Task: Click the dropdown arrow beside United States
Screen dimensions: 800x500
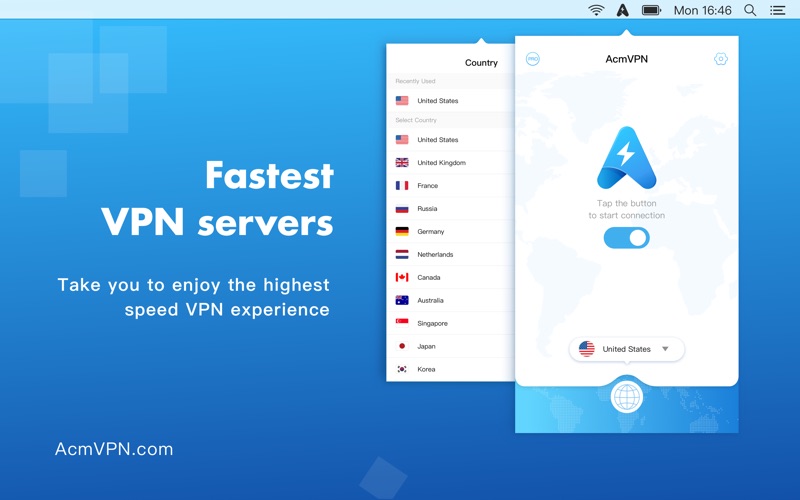Action: (665, 349)
